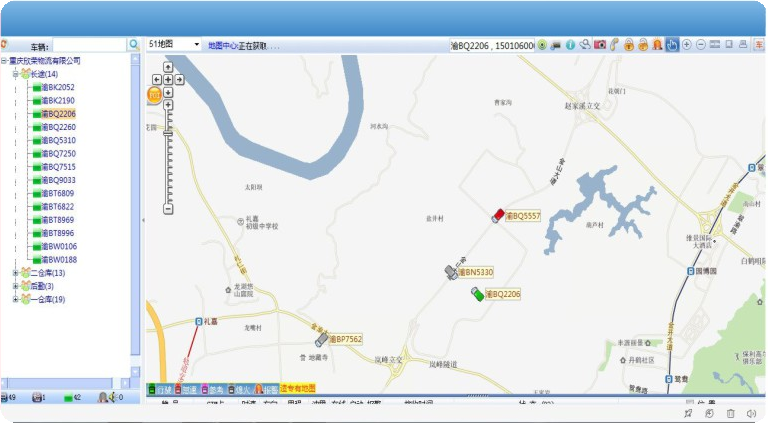Click the gray 渝BP7562 truck marker

pos(322,339)
